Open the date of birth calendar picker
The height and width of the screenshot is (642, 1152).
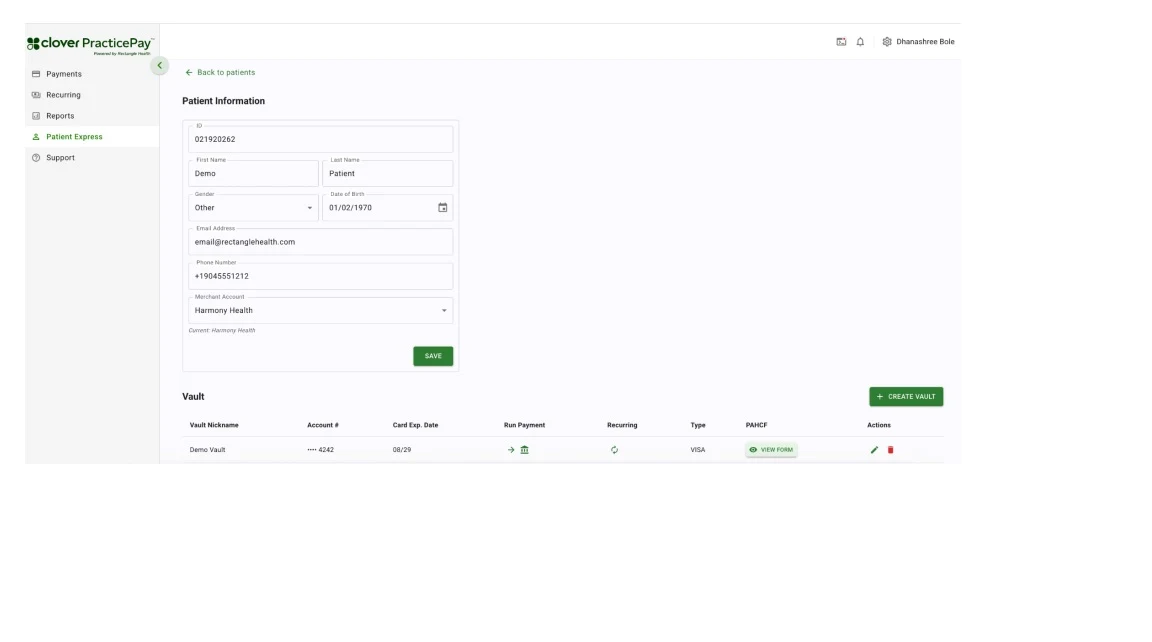pyautogui.click(x=443, y=208)
